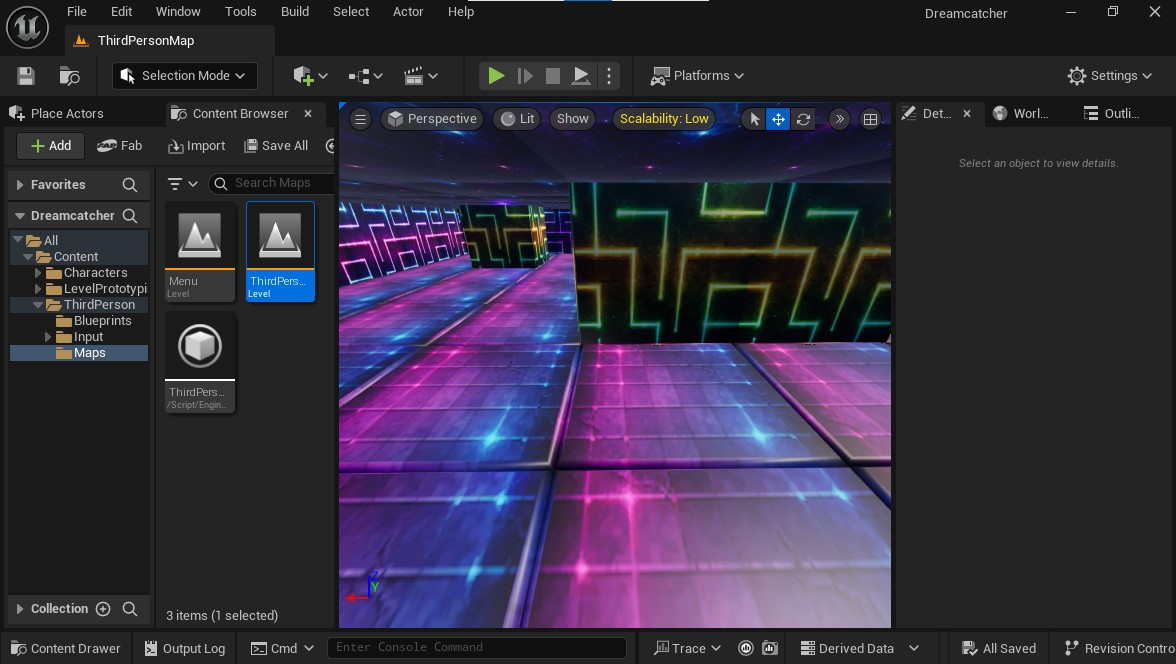Open the Build menu
1176x664 pixels.
tap(295, 12)
